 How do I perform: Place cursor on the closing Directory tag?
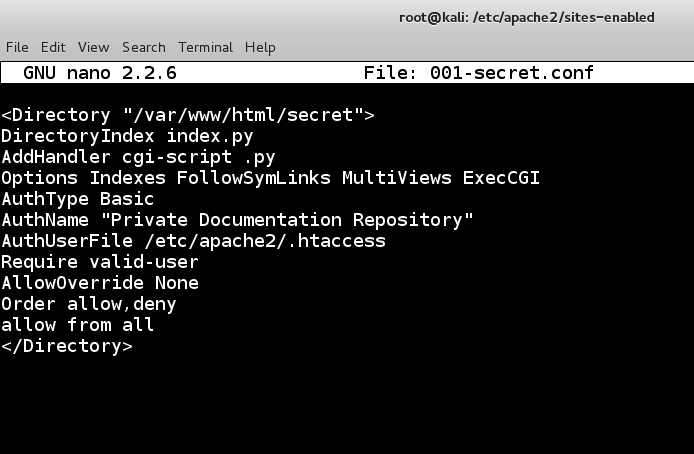[67, 346]
